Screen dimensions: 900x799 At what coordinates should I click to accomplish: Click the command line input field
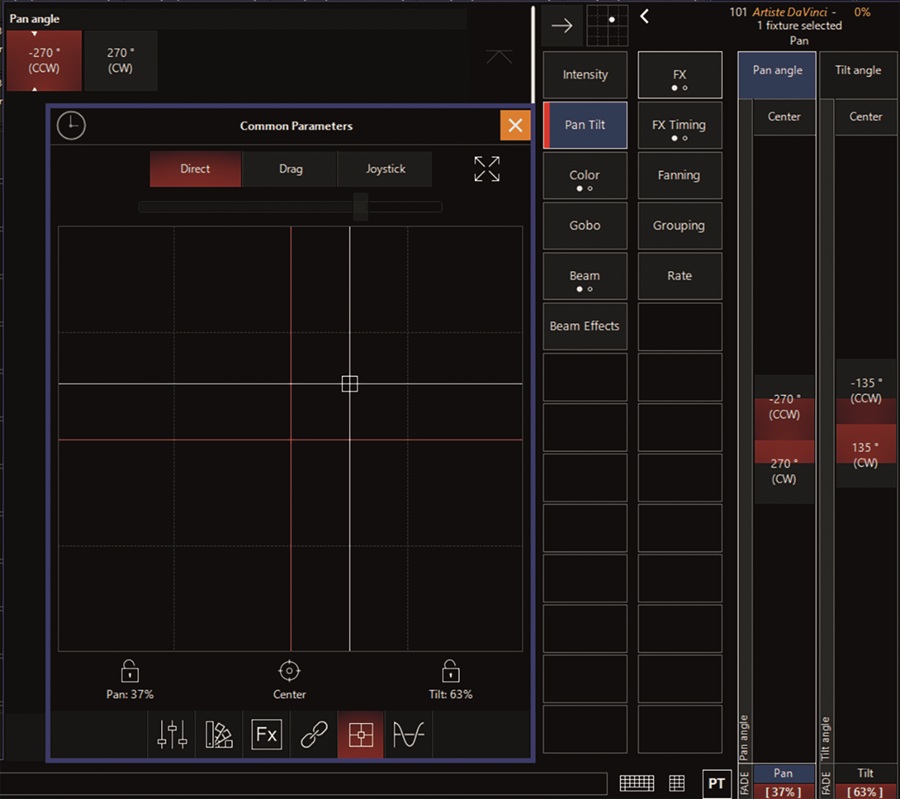coord(304,784)
